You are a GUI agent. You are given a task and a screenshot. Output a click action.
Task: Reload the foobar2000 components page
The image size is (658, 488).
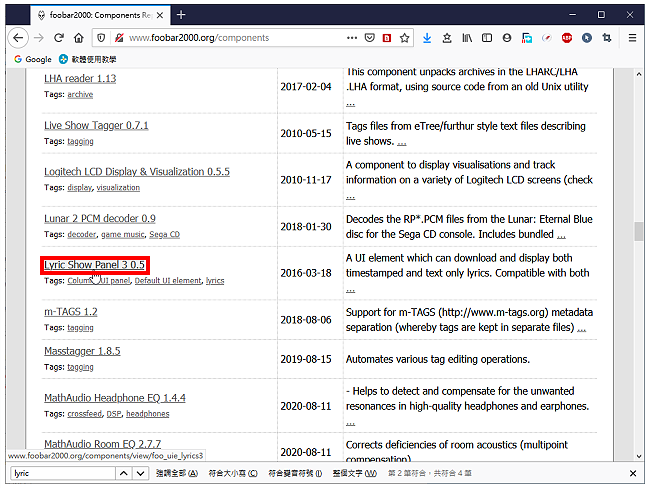(59, 38)
